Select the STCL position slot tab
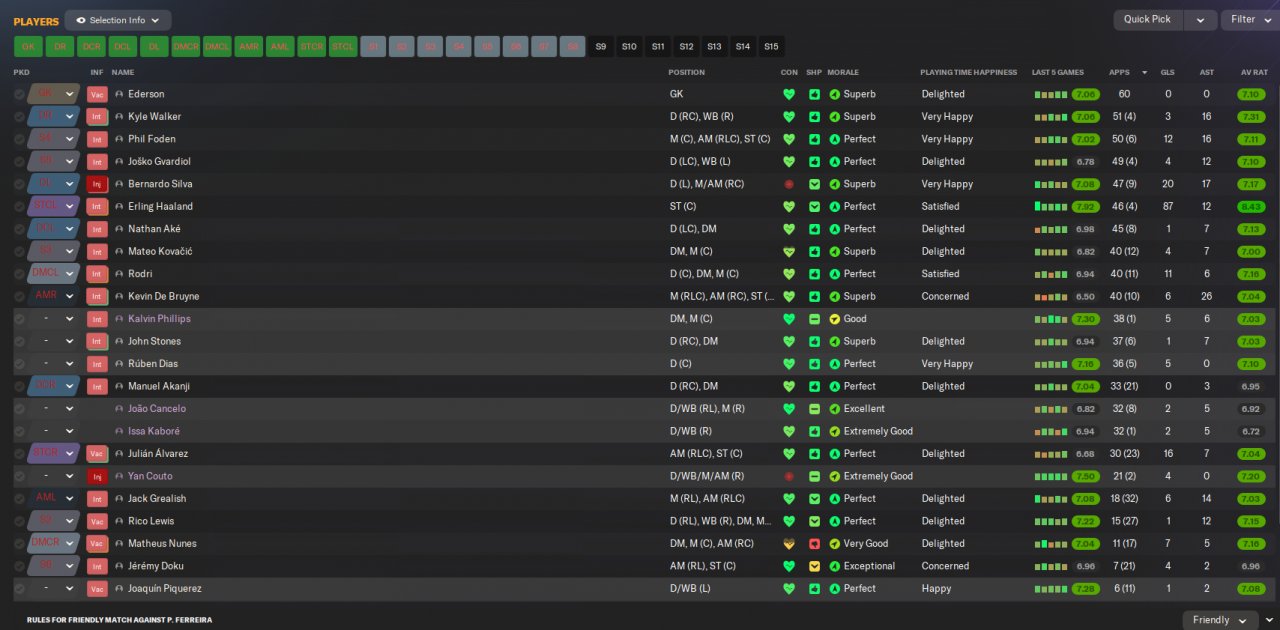The width and height of the screenshot is (1280, 630). click(343, 47)
